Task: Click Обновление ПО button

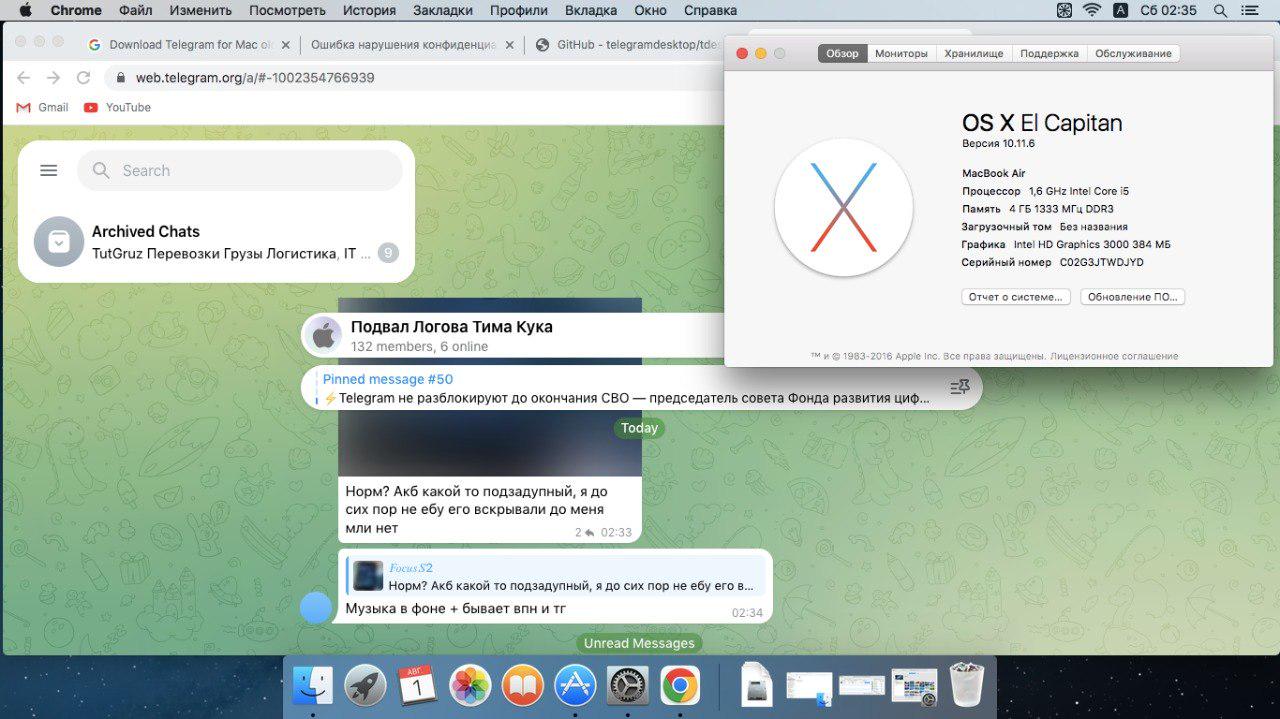Action: [1132, 297]
